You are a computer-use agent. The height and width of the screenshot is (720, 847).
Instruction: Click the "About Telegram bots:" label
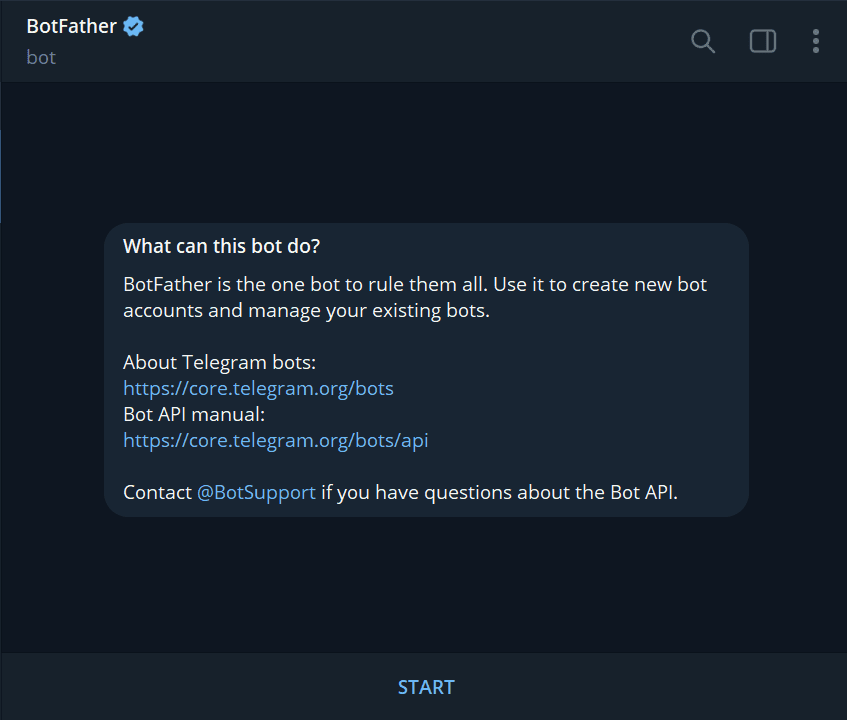[219, 362]
